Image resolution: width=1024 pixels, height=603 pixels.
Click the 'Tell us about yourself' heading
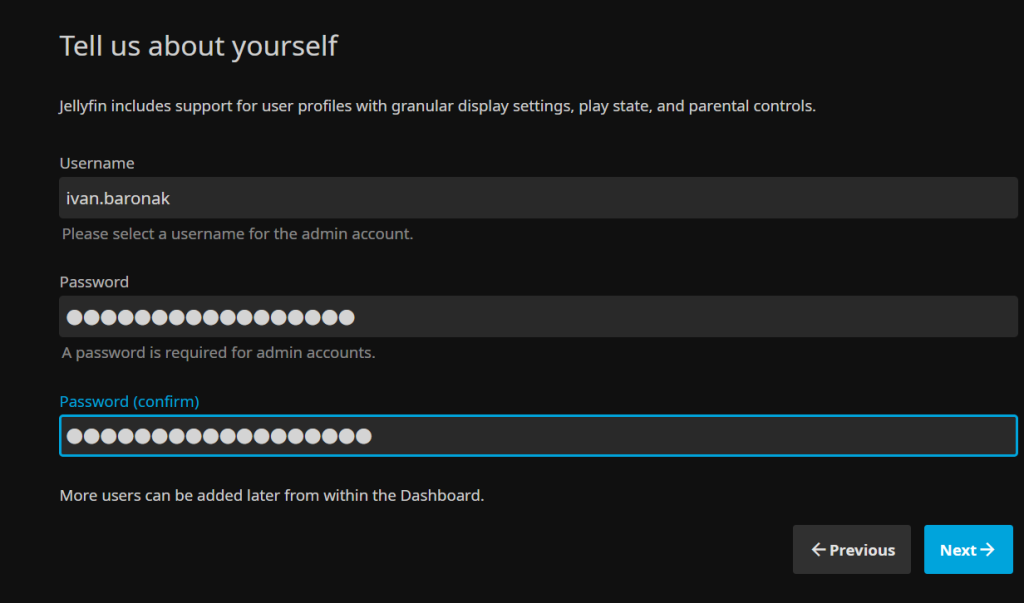tap(199, 46)
